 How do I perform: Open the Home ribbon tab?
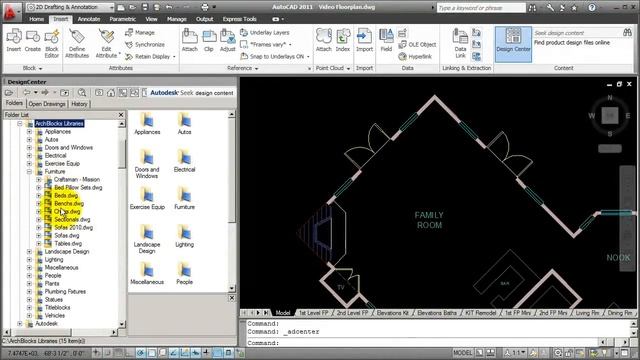(x=36, y=19)
